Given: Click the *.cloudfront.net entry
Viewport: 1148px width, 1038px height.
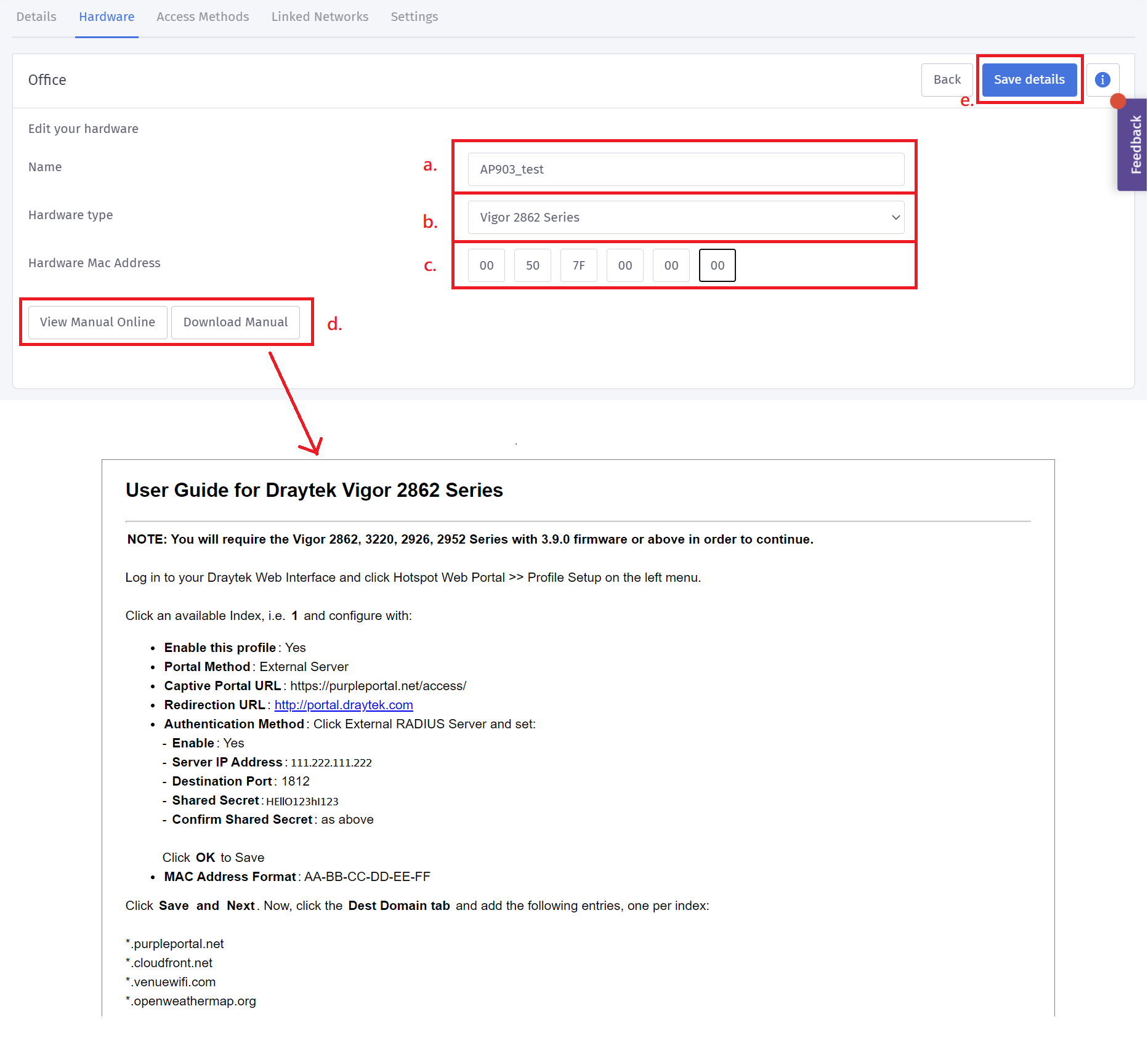Looking at the screenshot, I should pos(169,963).
